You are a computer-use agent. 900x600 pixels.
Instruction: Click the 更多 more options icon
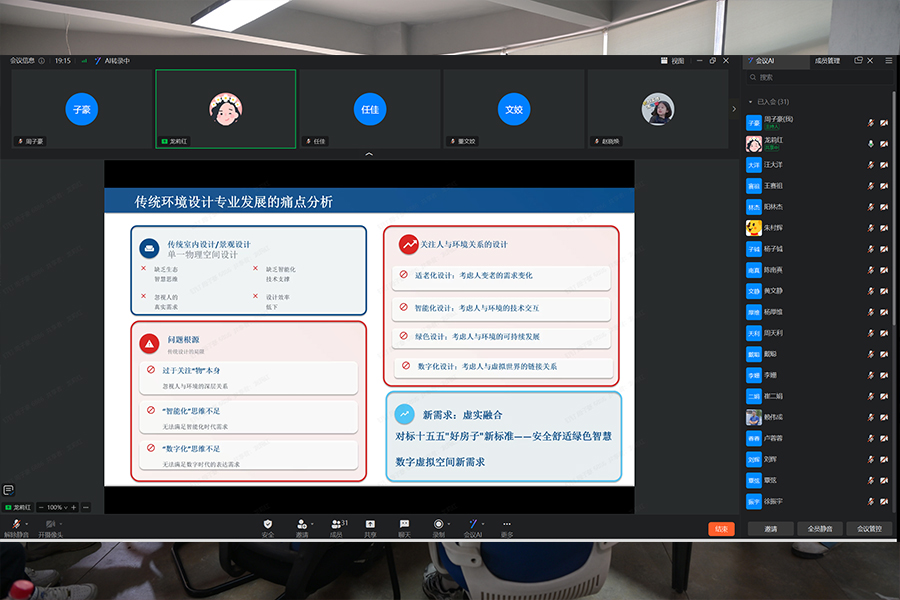tap(507, 525)
